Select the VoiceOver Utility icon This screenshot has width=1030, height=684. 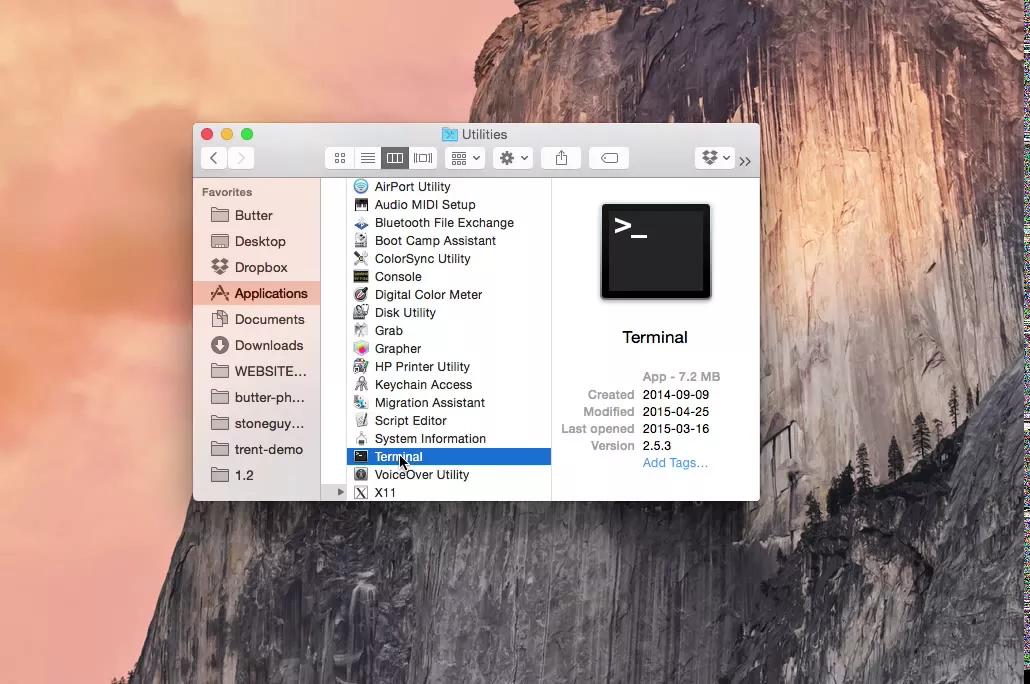[x=361, y=474]
